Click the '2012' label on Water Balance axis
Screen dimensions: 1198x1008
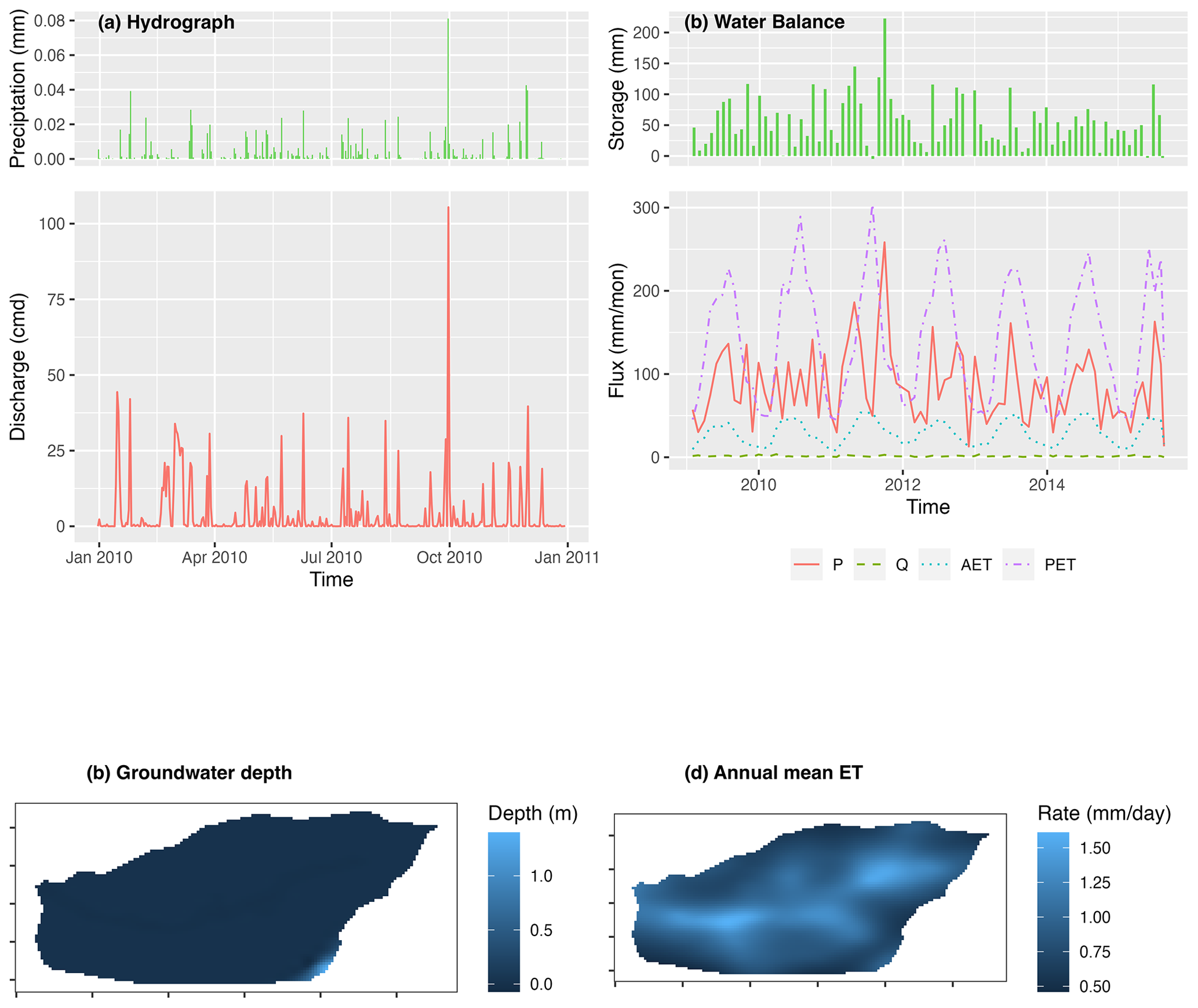tap(902, 484)
